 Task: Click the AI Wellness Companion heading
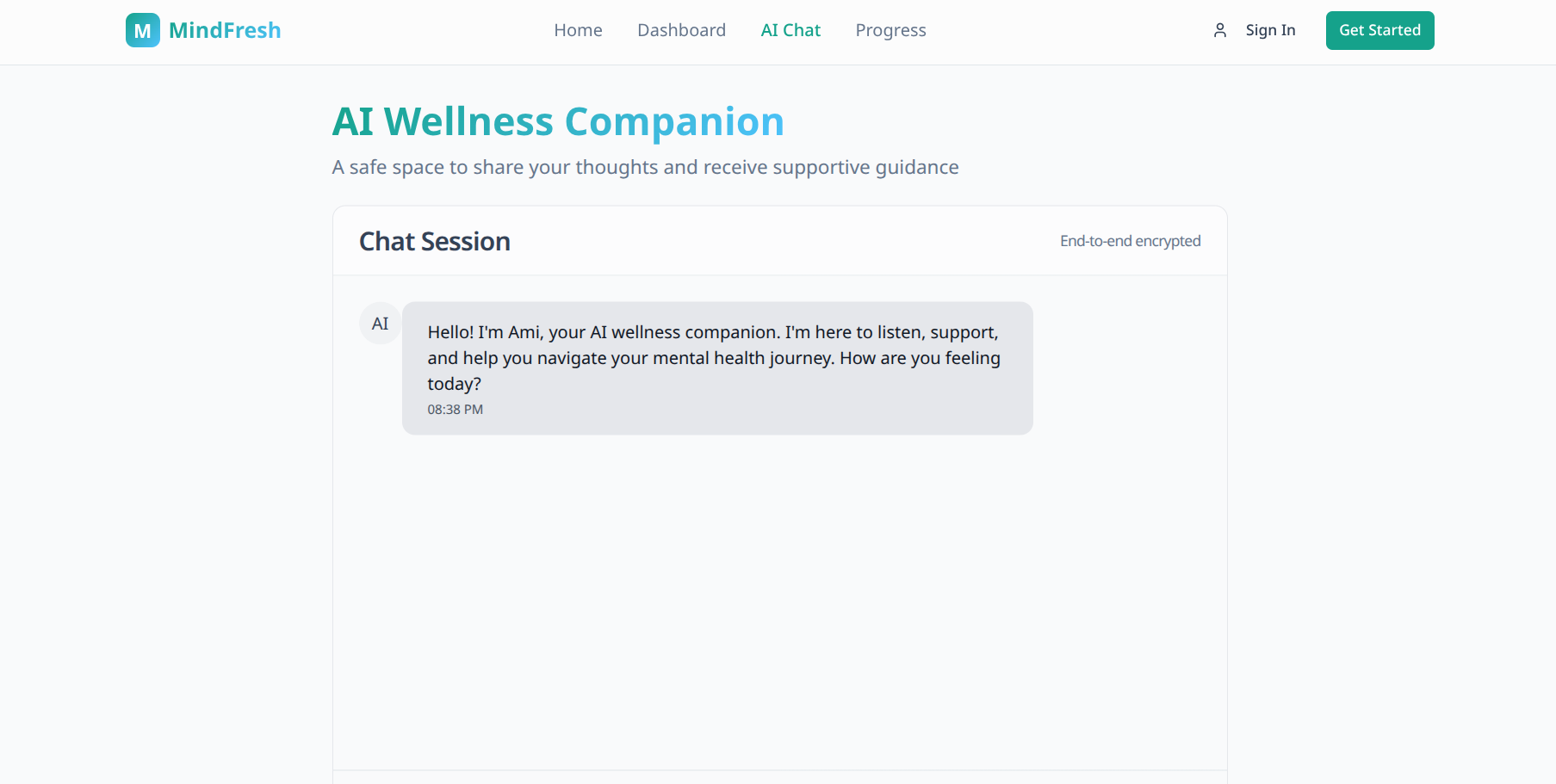(x=558, y=121)
